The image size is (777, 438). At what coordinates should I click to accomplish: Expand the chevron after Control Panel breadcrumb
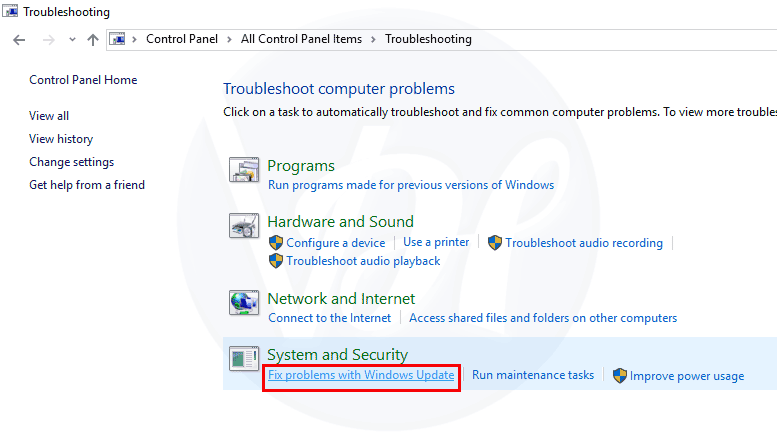[230, 40]
